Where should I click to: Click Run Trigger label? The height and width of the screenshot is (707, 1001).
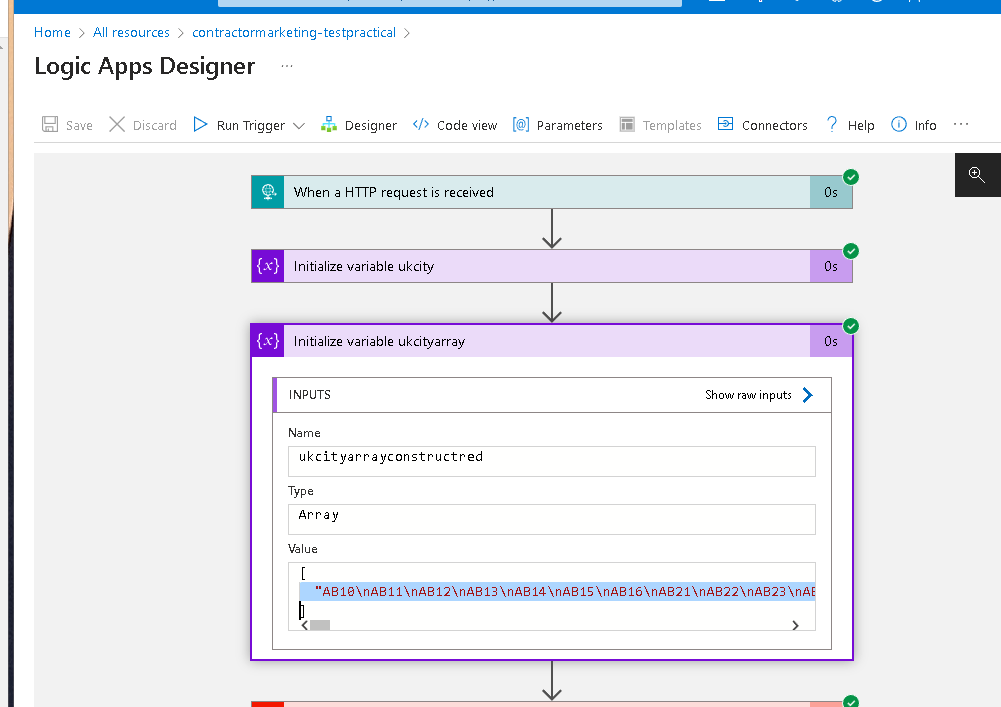click(x=251, y=125)
